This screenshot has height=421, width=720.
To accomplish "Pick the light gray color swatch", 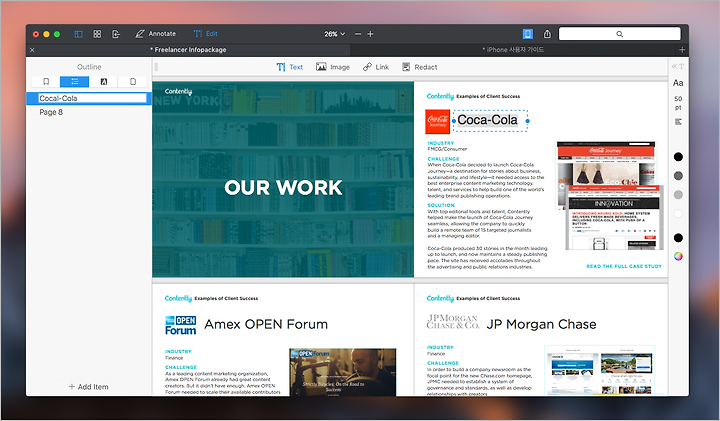I will [678, 195].
